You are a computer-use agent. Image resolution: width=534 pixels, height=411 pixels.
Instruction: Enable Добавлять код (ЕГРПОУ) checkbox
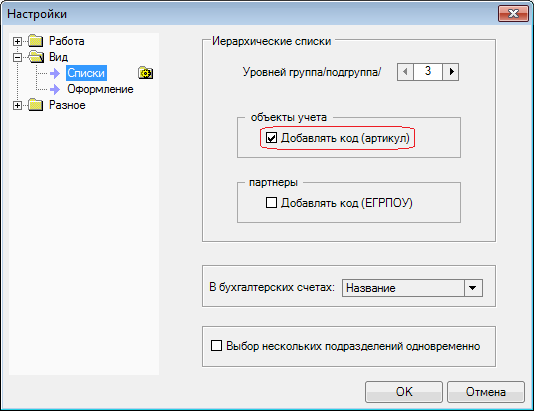(x=271, y=203)
